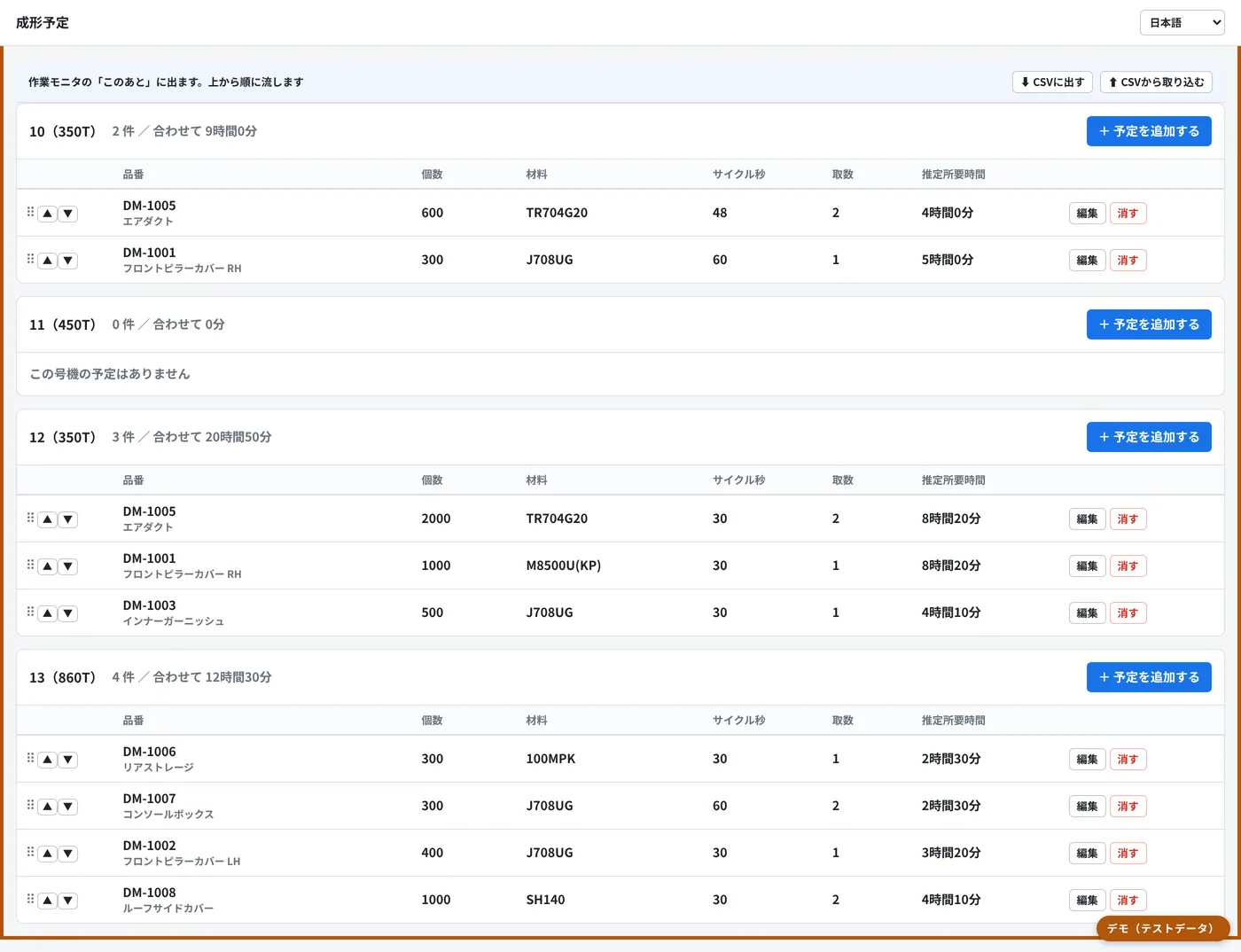Image resolution: width=1241 pixels, height=952 pixels.
Task: Delete the DM-1001 entry with J708UG material
Action: pyautogui.click(x=1128, y=261)
